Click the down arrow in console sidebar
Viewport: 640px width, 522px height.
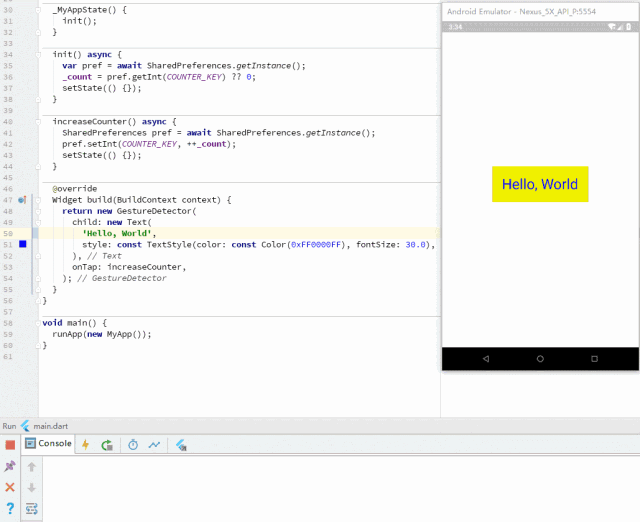point(31,487)
